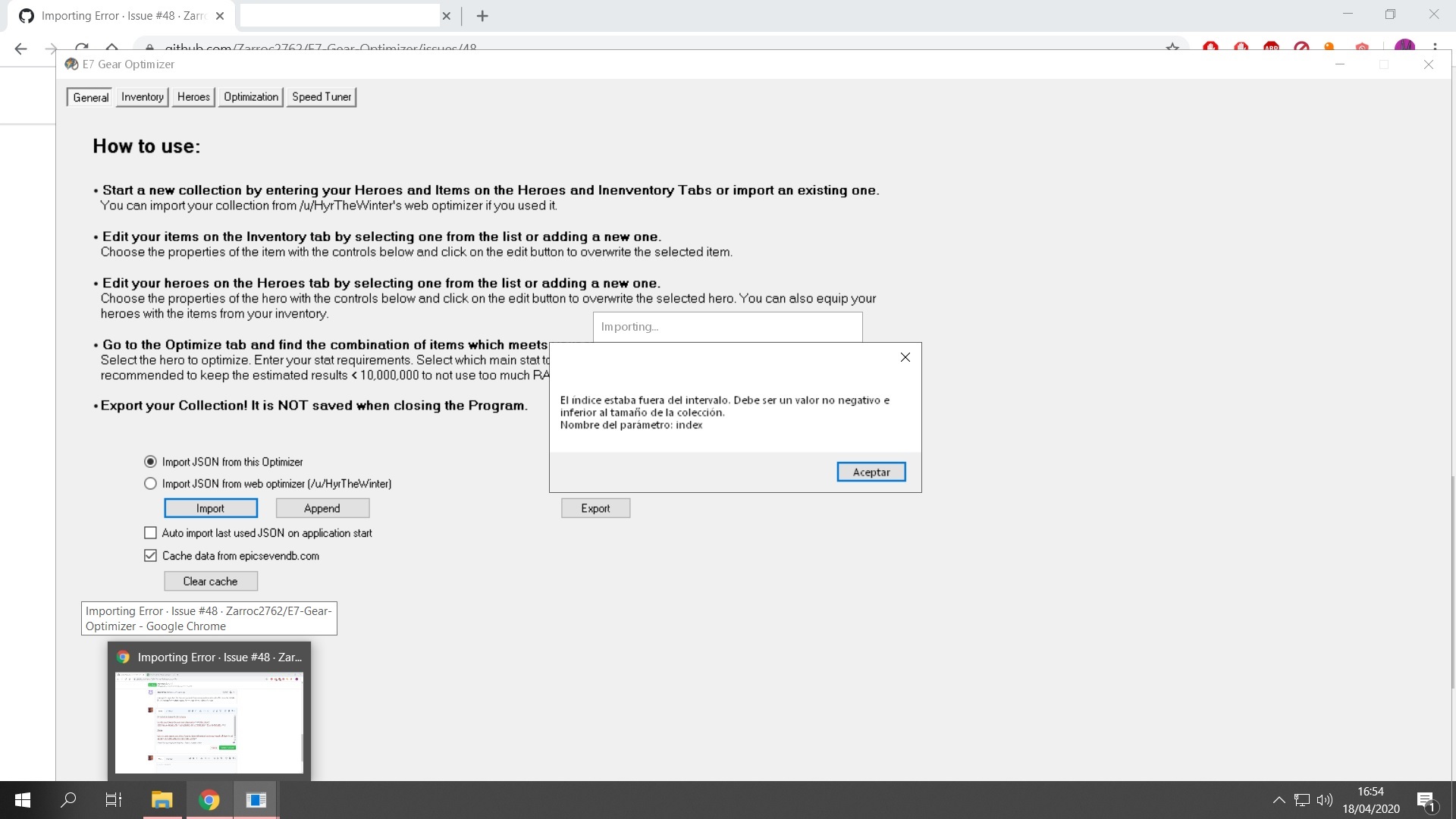Screen dimensions: 1456x819
Task: Enable Auto import last used JSON on start
Action: pos(150,532)
